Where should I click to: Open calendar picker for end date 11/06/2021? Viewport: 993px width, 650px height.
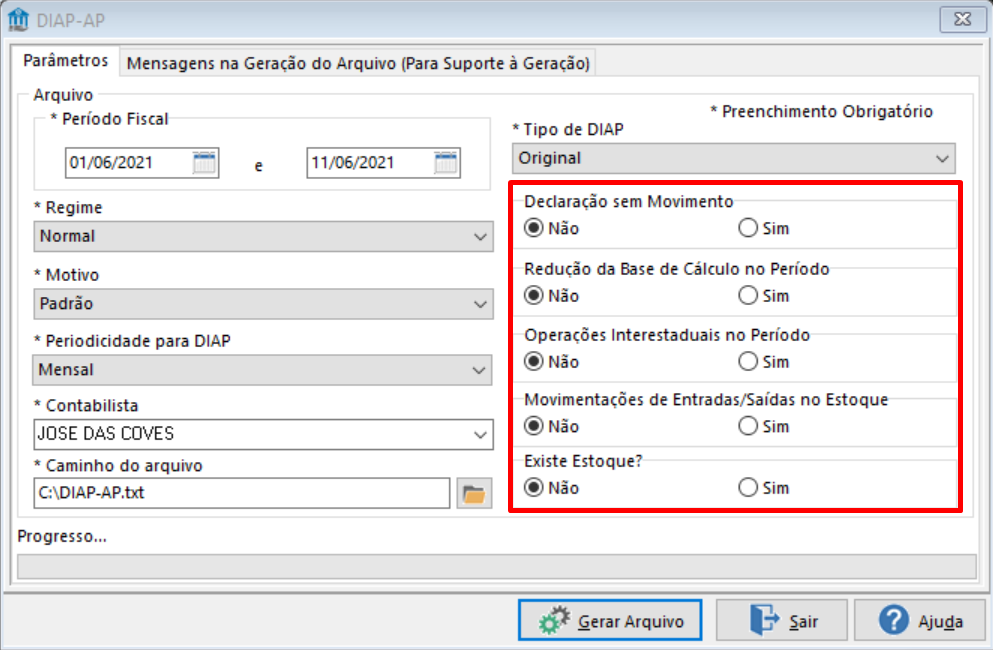(446, 163)
